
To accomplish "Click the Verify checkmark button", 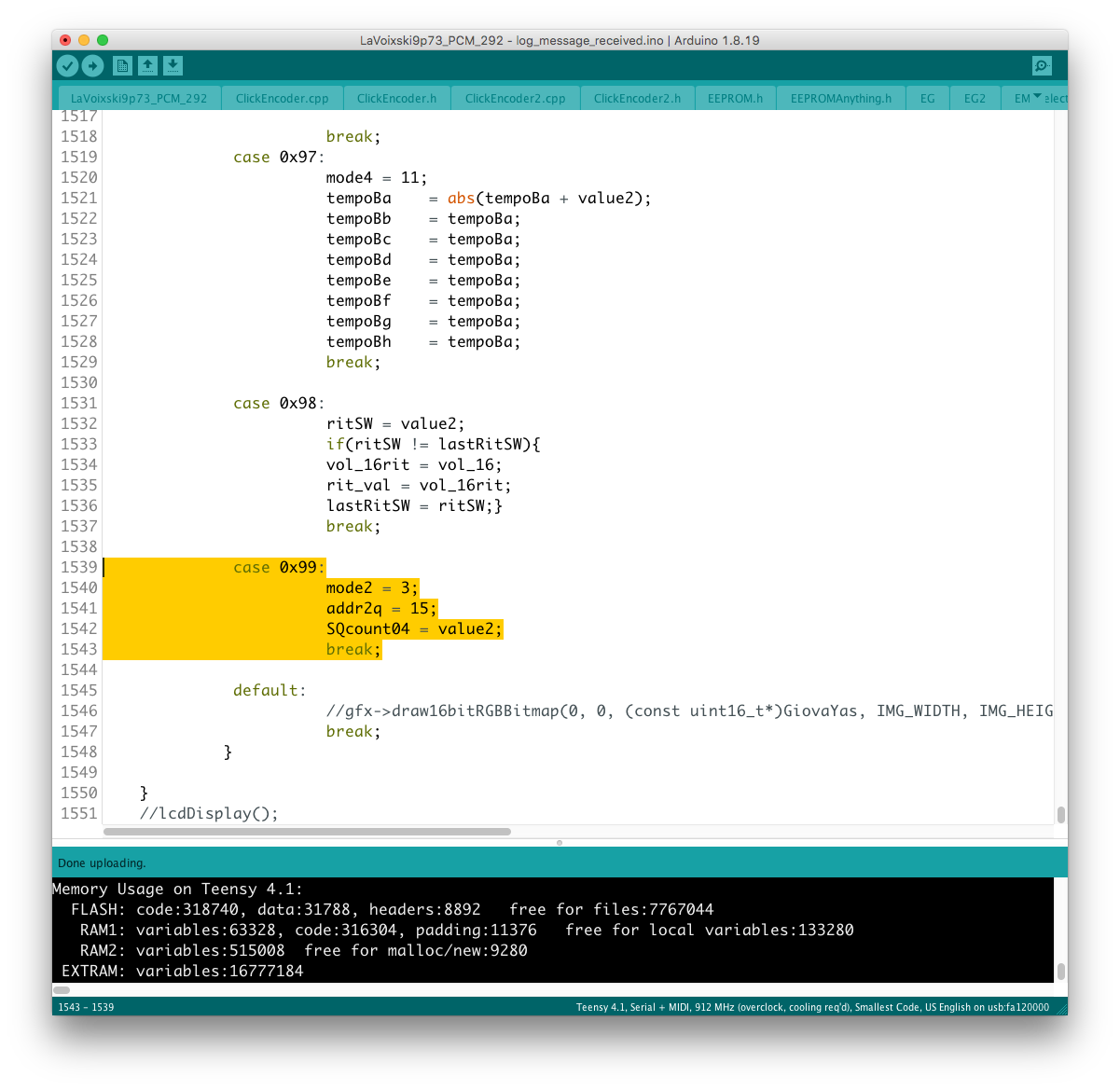I will pos(67,65).
